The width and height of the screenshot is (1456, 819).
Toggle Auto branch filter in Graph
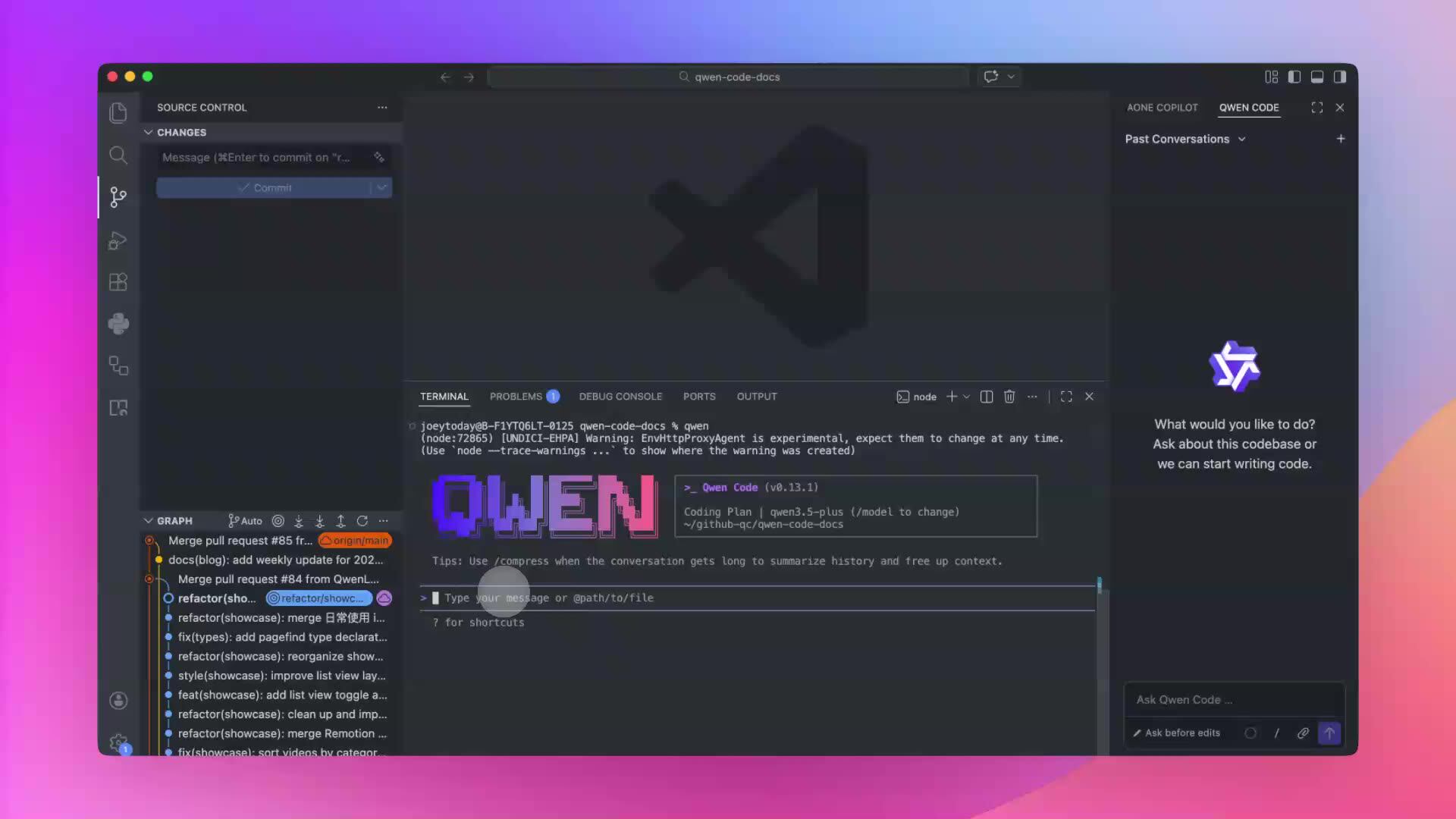click(x=245, y=521)
